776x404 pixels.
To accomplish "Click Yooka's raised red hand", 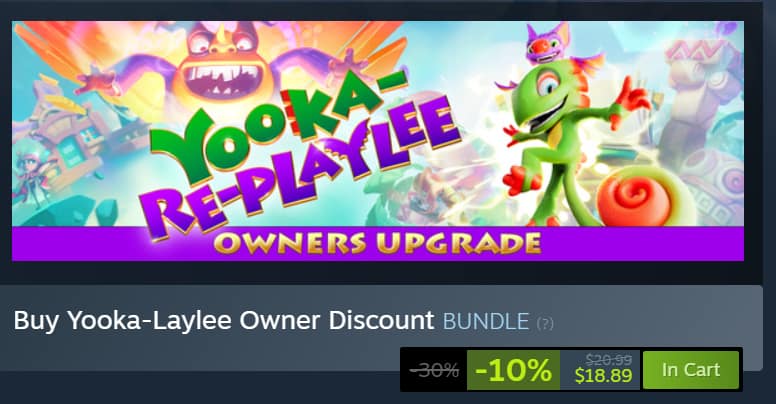I will pyautogui.click(x=635, y=94).
